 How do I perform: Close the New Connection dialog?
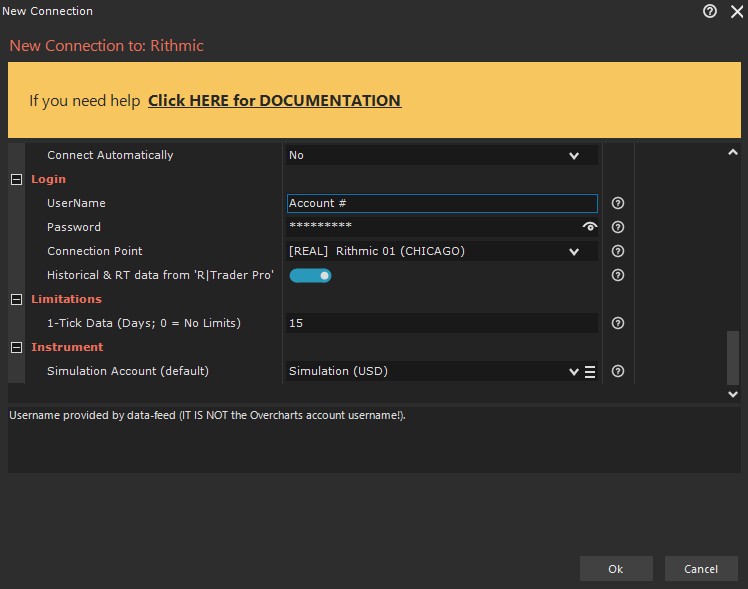[x=737, y=11]
